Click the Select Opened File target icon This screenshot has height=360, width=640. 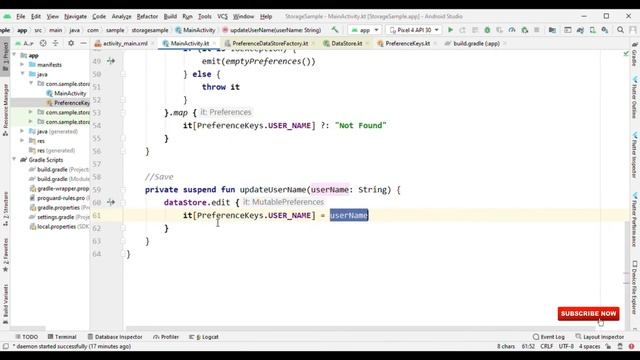tap(43, 43)
